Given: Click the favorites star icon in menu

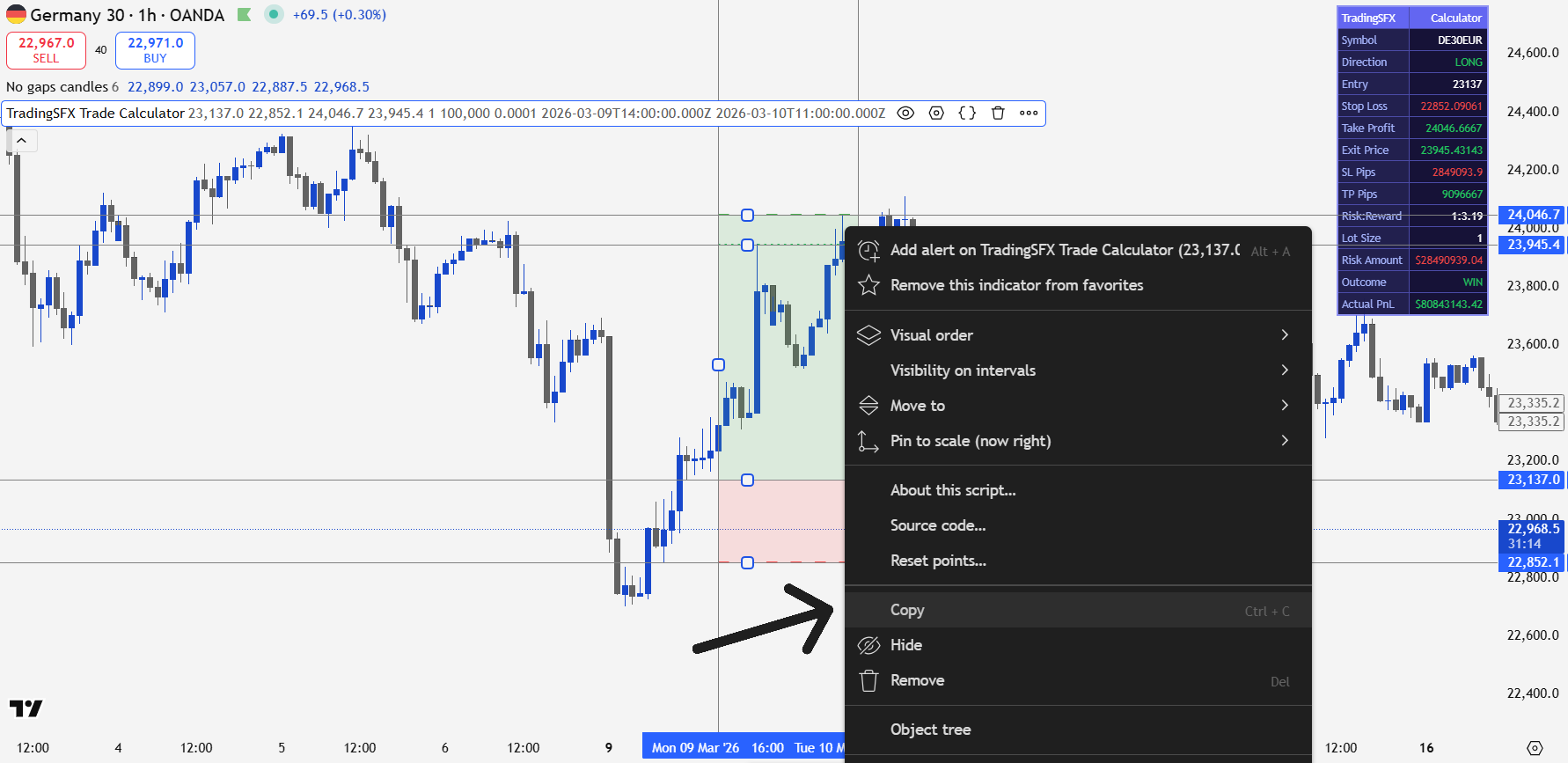Looking at the screenshot, I should pos(868,285).
